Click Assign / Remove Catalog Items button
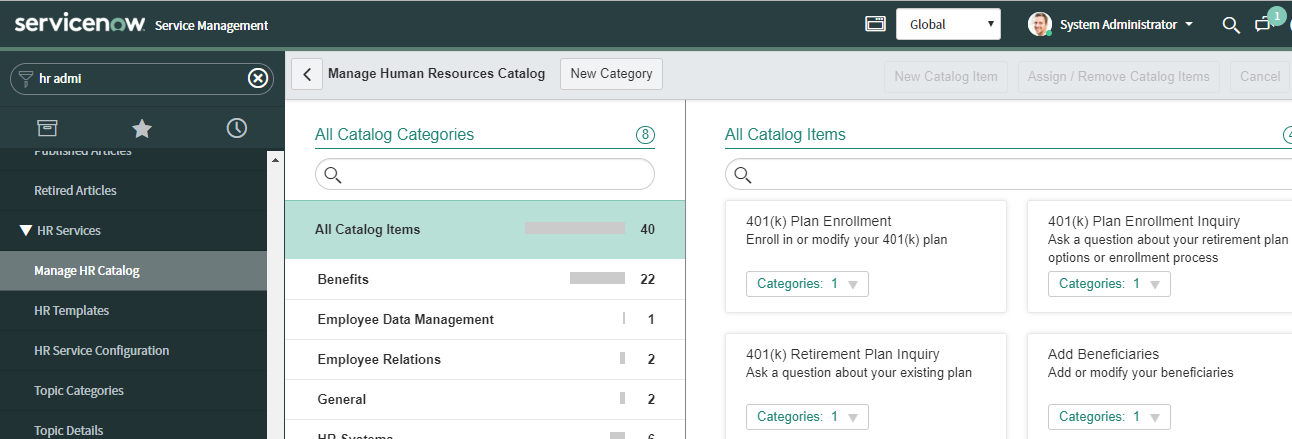 pyautogui.click(x=1118, y=77)
